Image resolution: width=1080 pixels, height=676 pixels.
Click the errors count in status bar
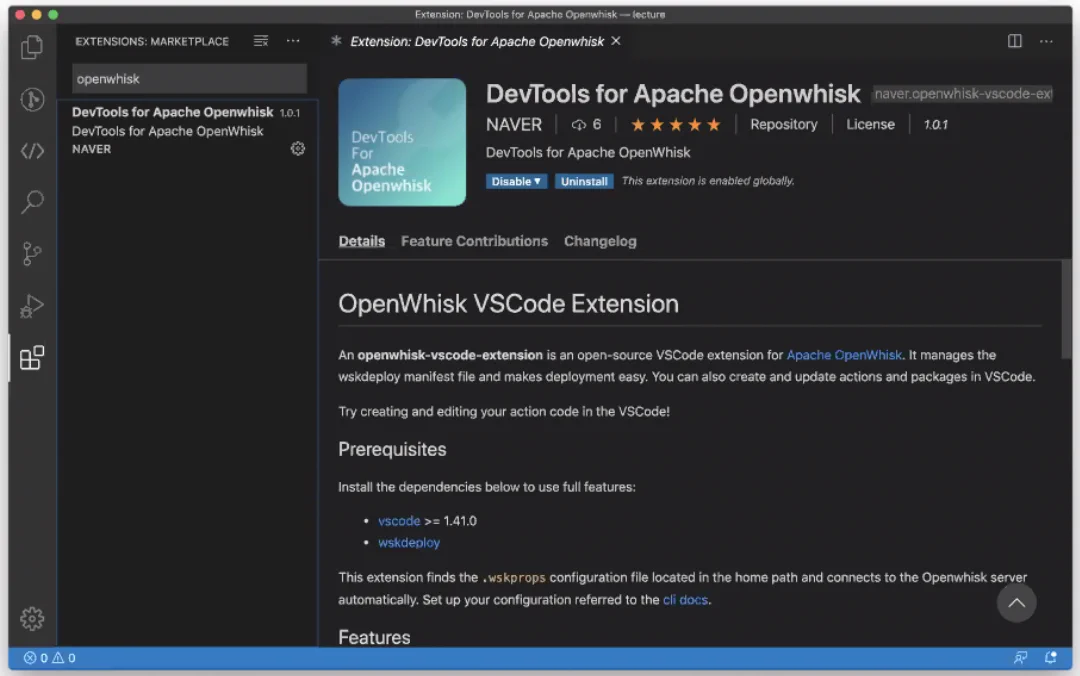pyautogui.click(x=36, y=658)
